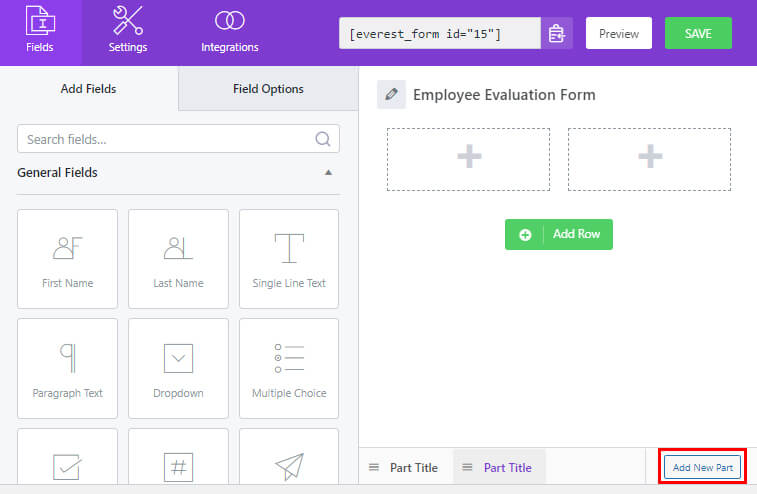Add the Multiple Choice field
This screenshot has height=494, width=757.
289,368
